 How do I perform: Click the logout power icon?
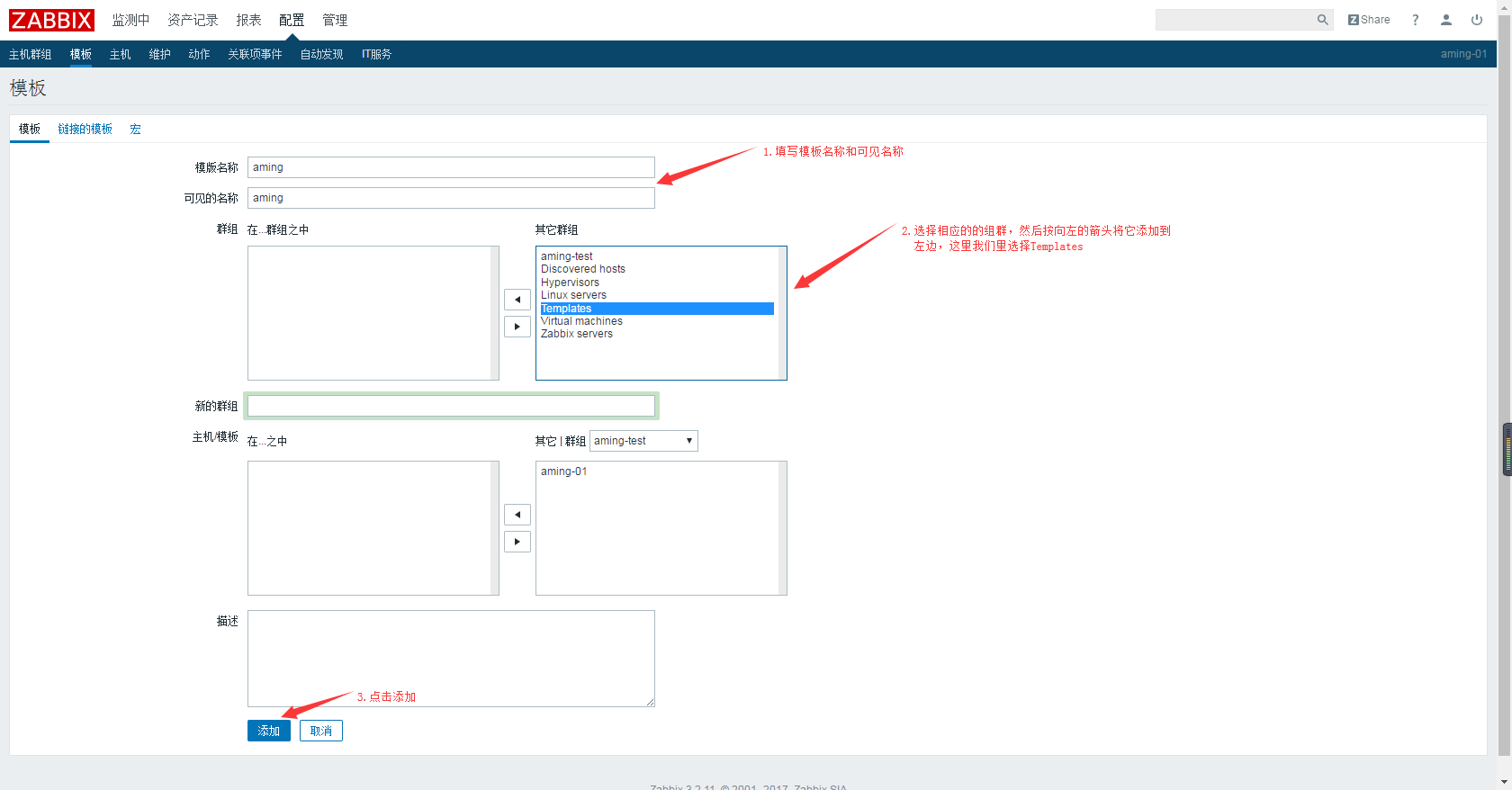(1477, 20)
